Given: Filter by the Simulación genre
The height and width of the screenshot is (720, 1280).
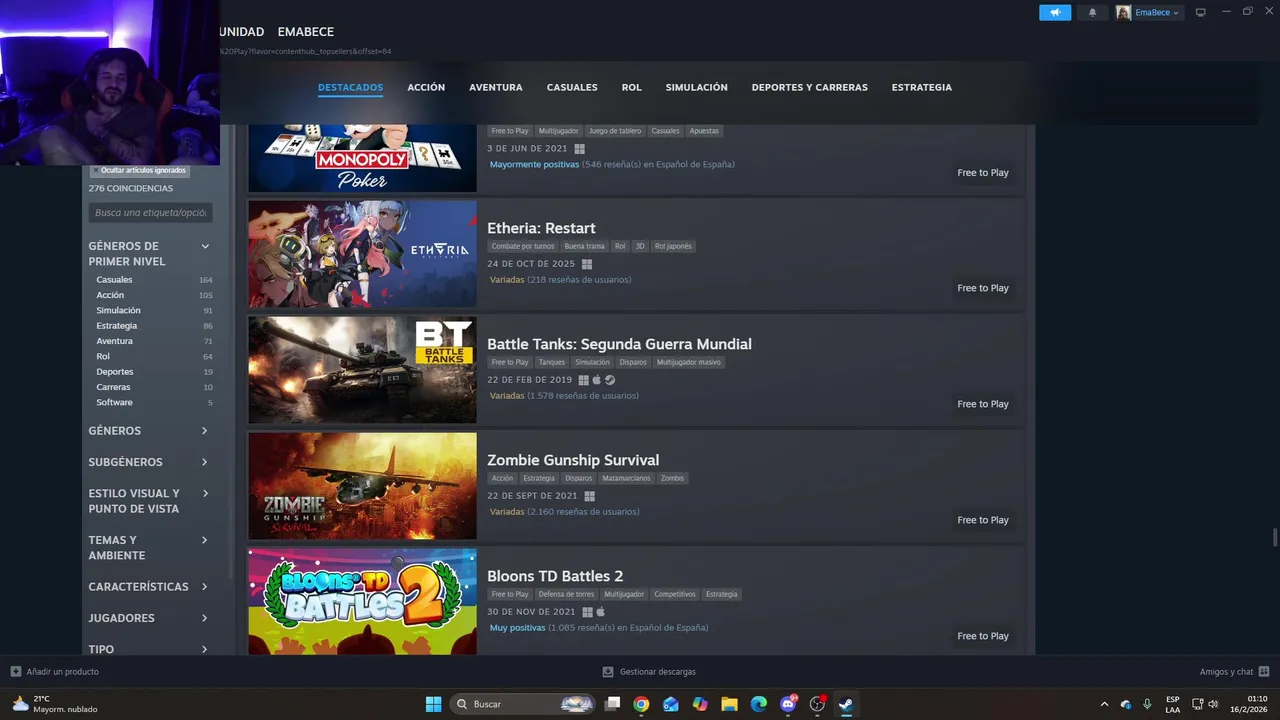Looking at the screenshot, I should point(118,310).
